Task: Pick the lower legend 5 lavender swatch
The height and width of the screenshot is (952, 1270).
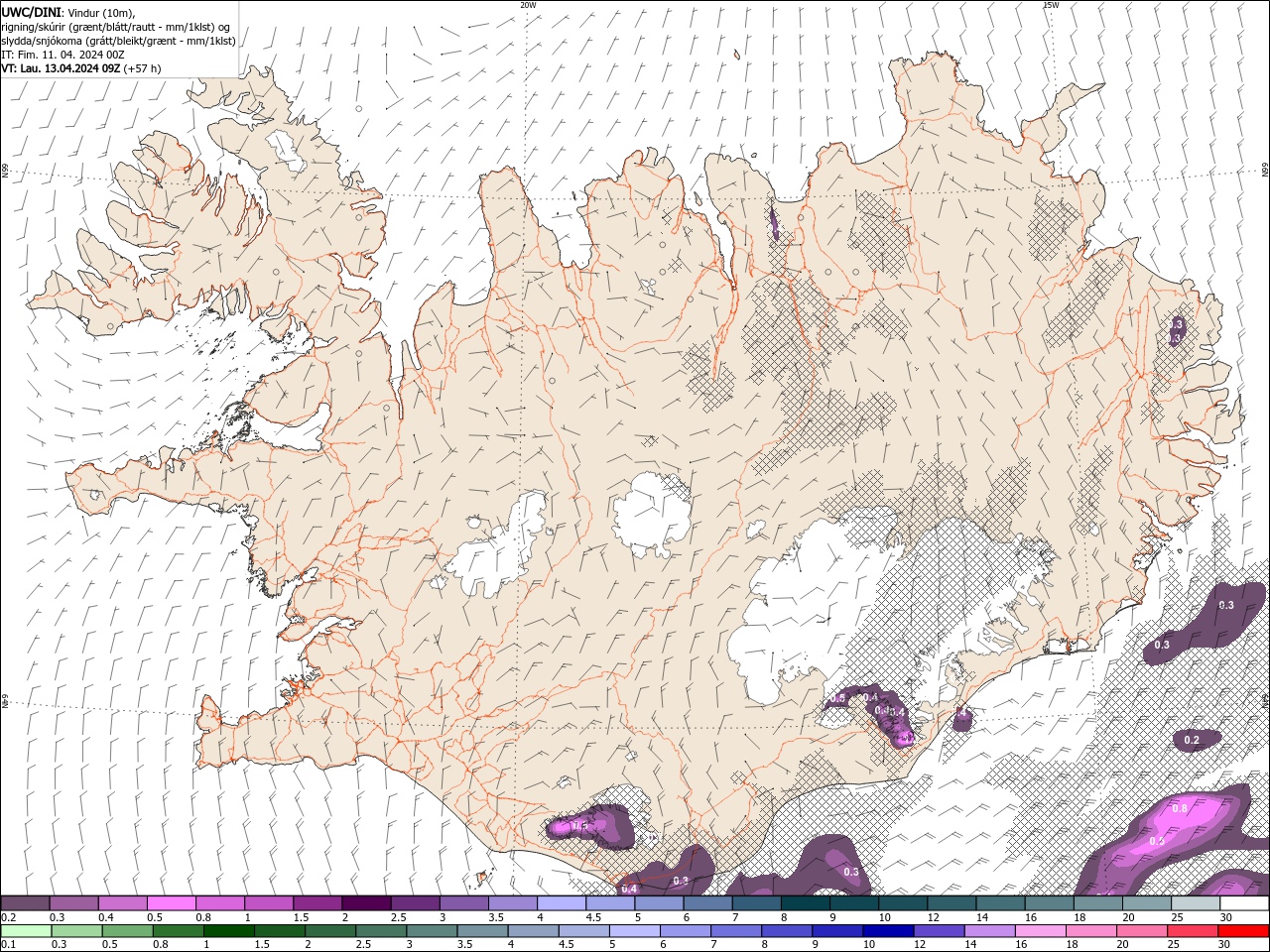Action: click(x=635, y=931)
